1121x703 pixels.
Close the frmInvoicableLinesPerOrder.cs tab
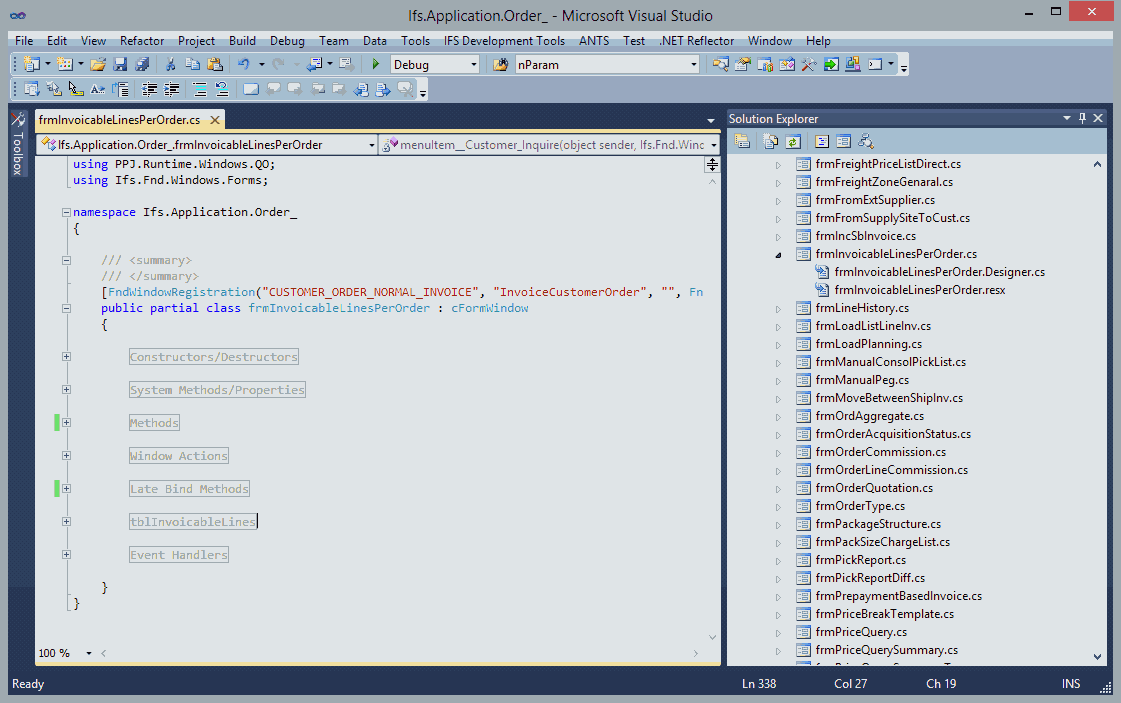click(x=214, y=119)
